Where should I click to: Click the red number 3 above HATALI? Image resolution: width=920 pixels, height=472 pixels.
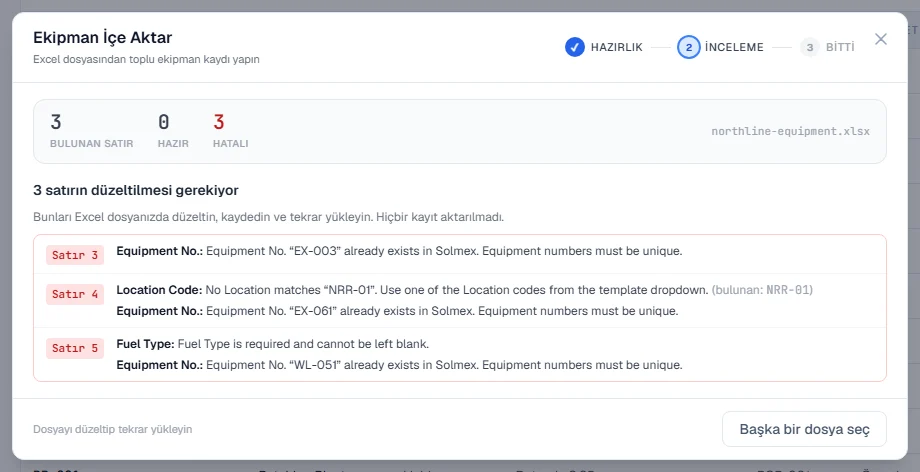coord(219,122)
